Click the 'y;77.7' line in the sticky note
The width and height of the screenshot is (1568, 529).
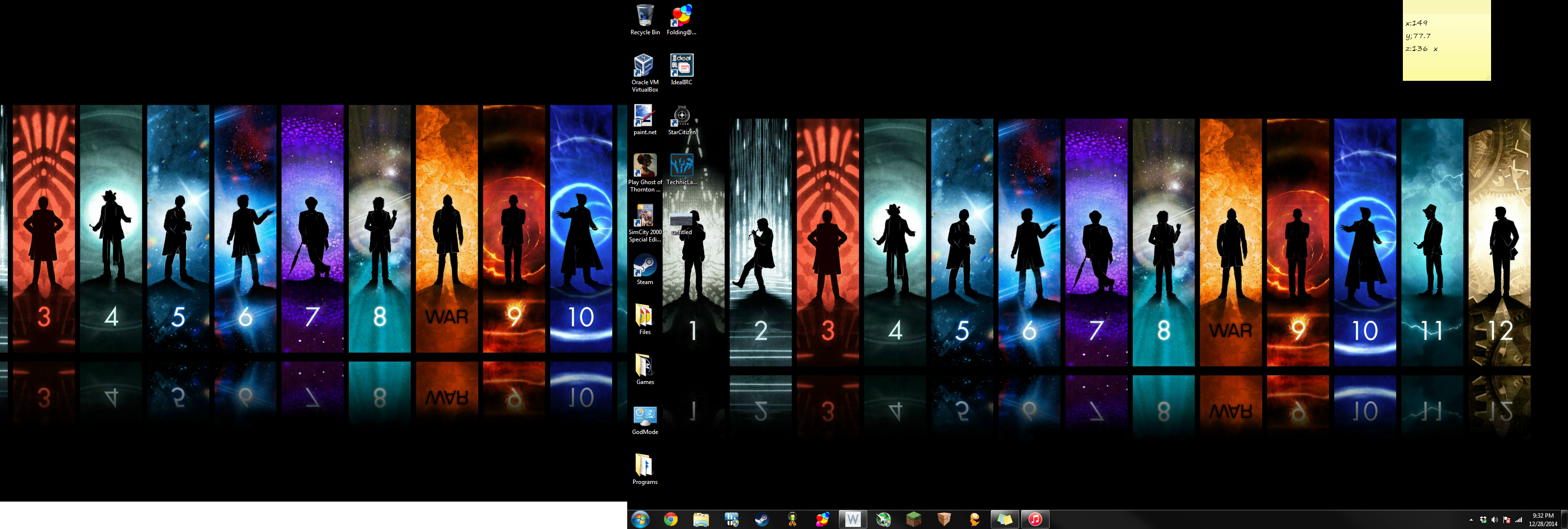[1418, 36]
